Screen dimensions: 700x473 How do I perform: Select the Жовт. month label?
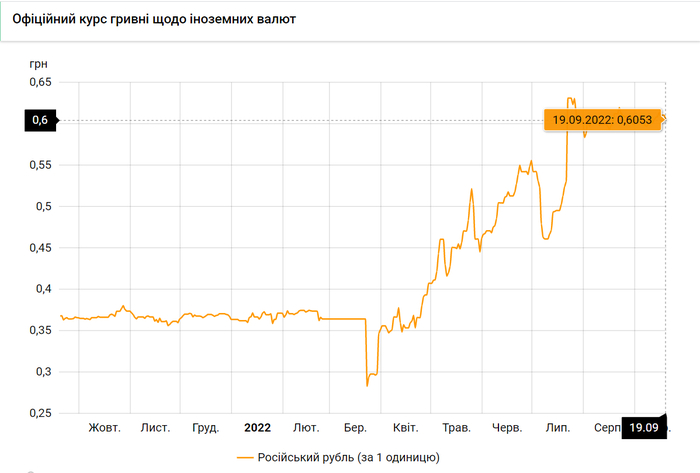(104, 428)
